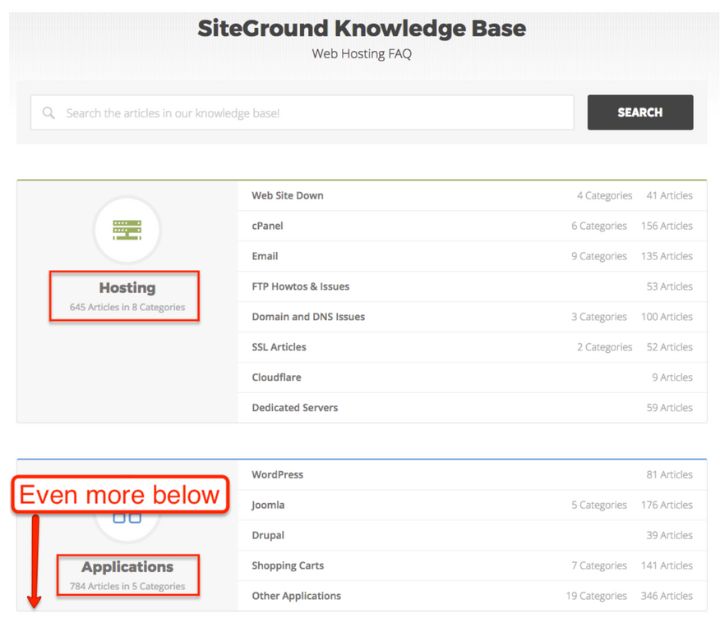Click '156 Articles' in cPanel row
Image resolution: width=720 pixels, height=627 pixels.
(667, 226)
